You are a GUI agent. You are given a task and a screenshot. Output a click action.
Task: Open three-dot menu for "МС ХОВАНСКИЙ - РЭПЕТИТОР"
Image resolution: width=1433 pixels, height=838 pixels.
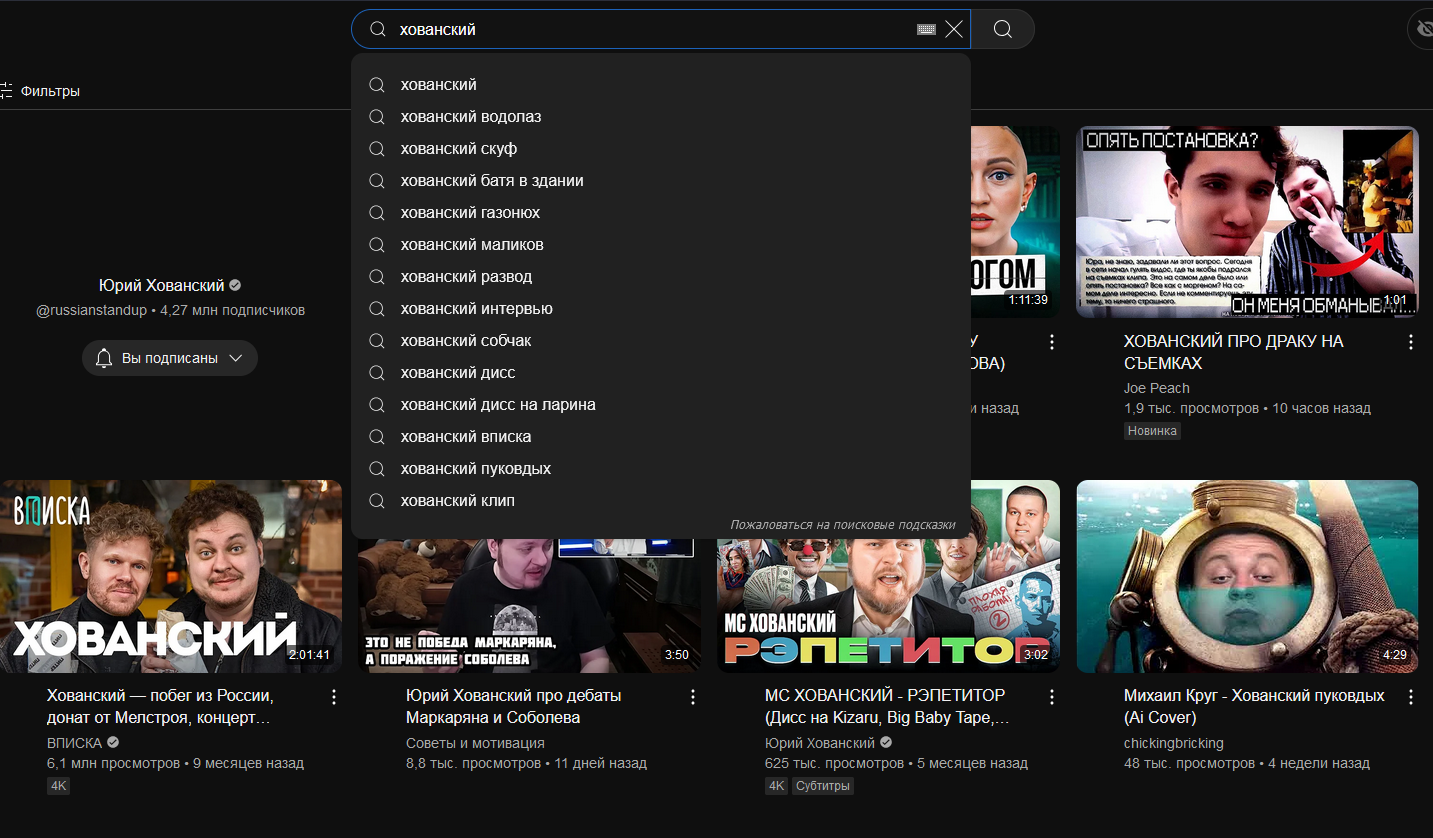(x=1052, y=697)
